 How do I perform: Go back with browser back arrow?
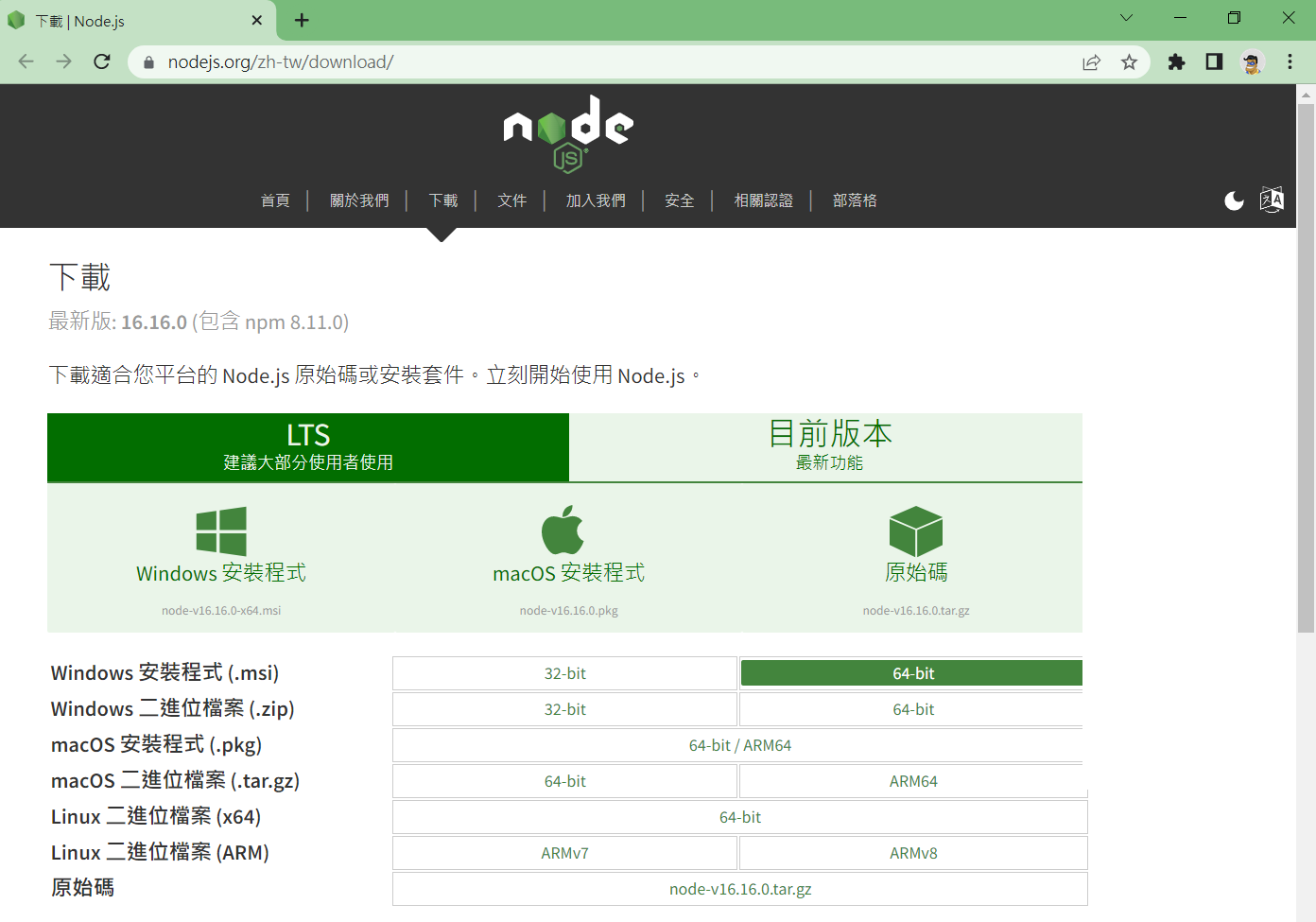[26, 61]
